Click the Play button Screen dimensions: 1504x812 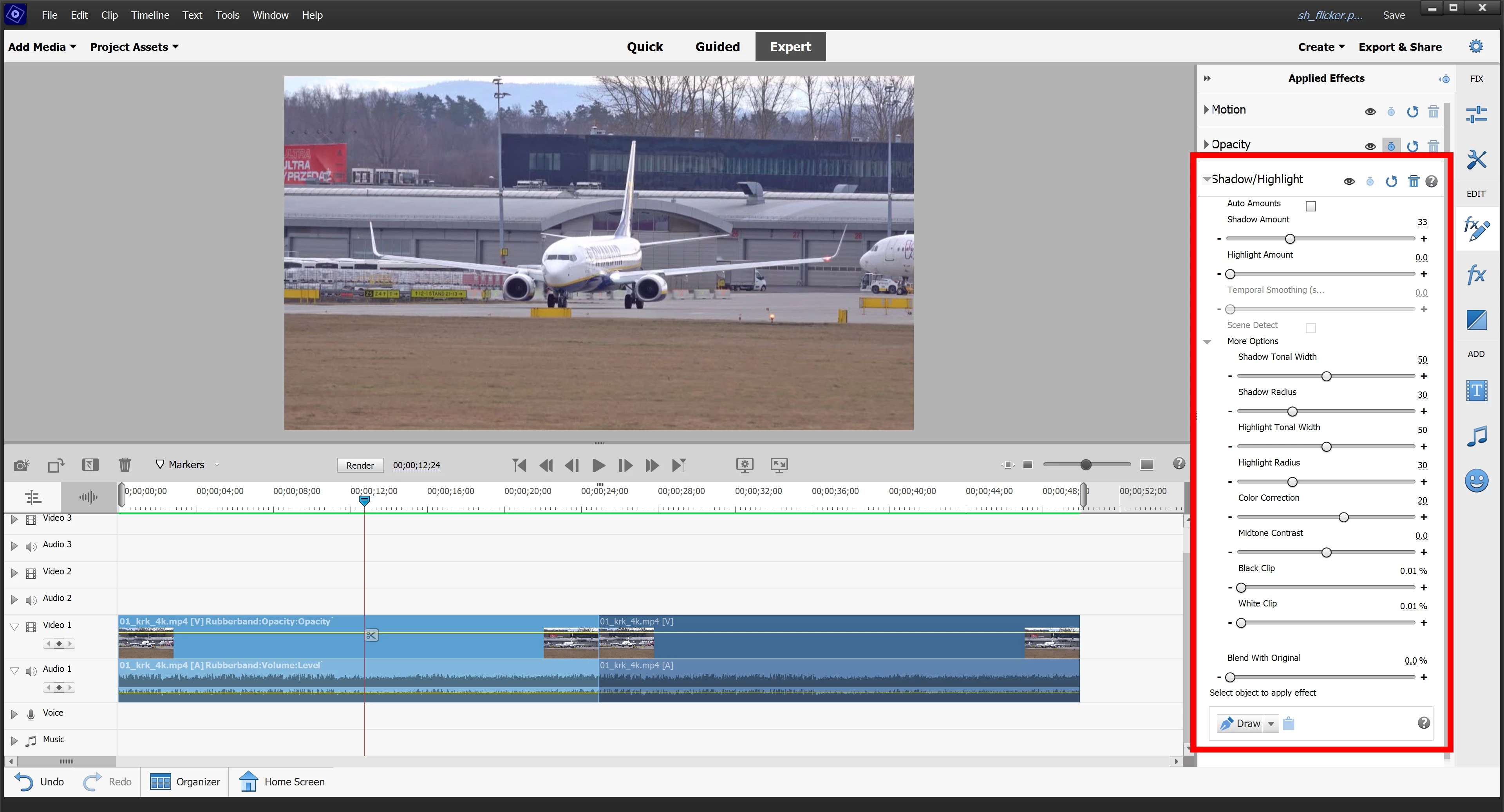click(x=598, y=465)
